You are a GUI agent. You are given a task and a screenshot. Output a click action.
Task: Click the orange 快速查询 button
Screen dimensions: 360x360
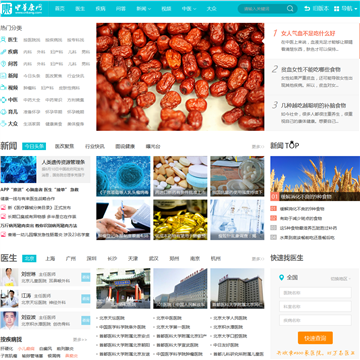315,338
